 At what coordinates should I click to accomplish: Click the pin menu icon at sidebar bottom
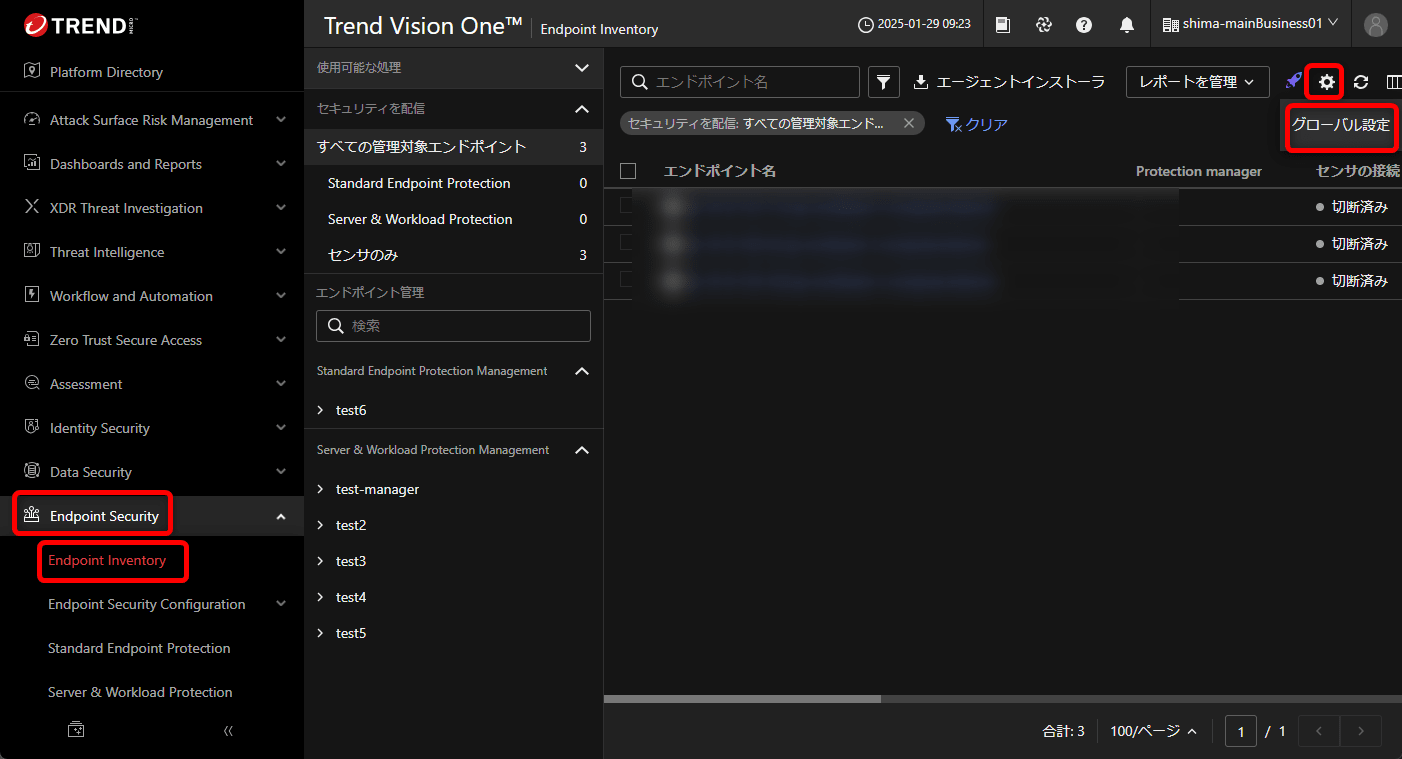pos(76,731)
